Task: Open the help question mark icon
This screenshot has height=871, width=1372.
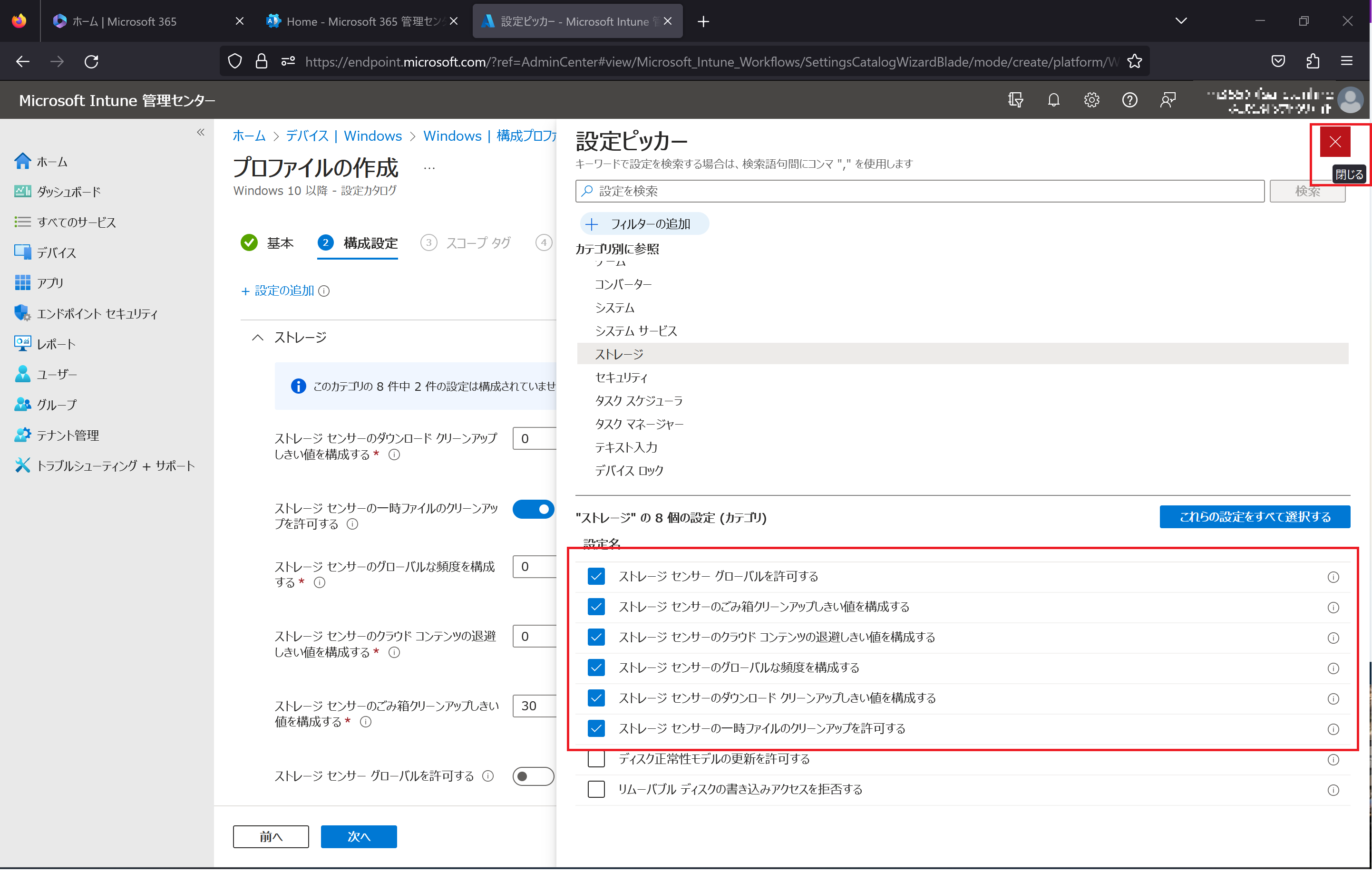Action: point(1129,100)
